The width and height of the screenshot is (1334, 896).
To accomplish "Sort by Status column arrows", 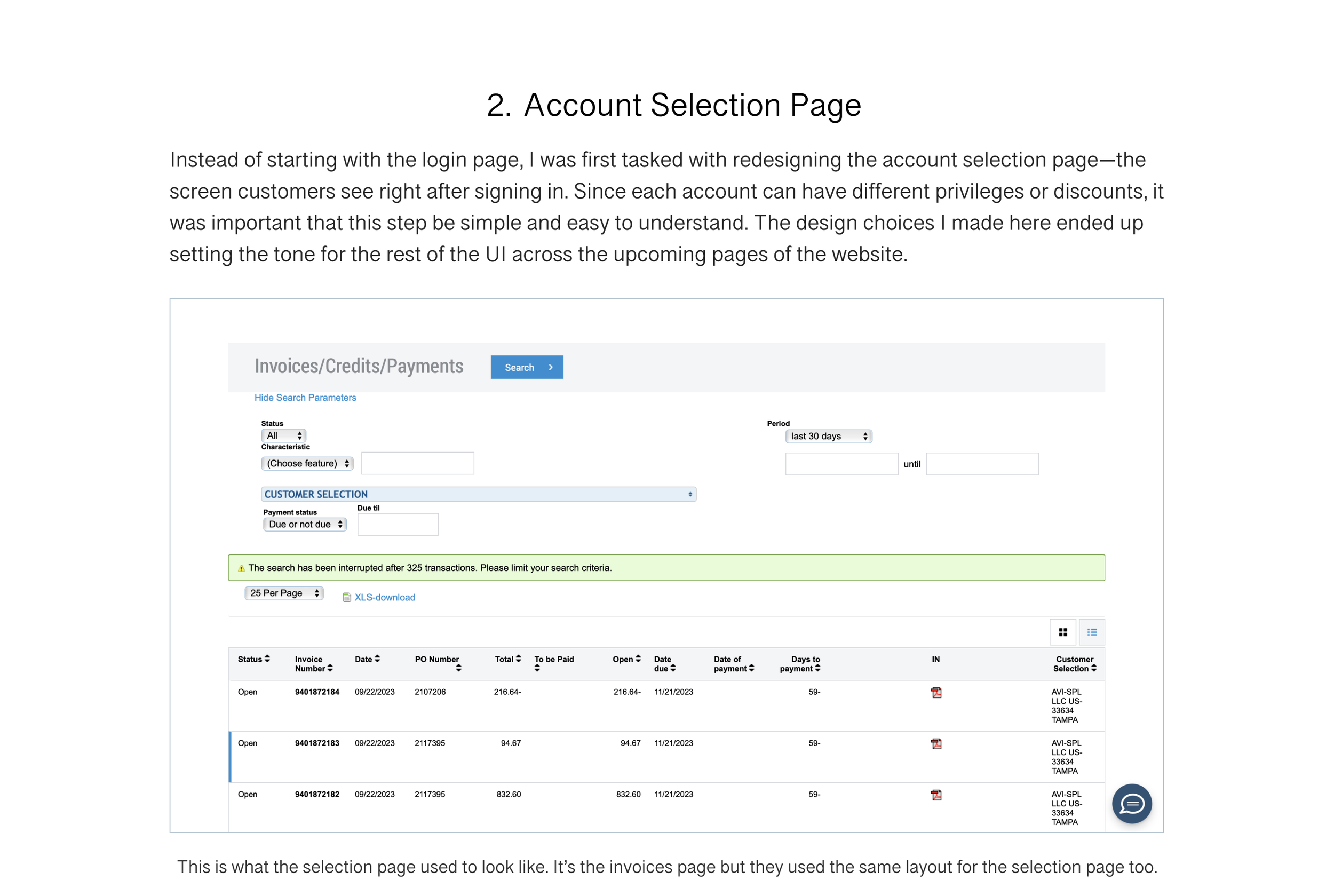I will 267,659.
